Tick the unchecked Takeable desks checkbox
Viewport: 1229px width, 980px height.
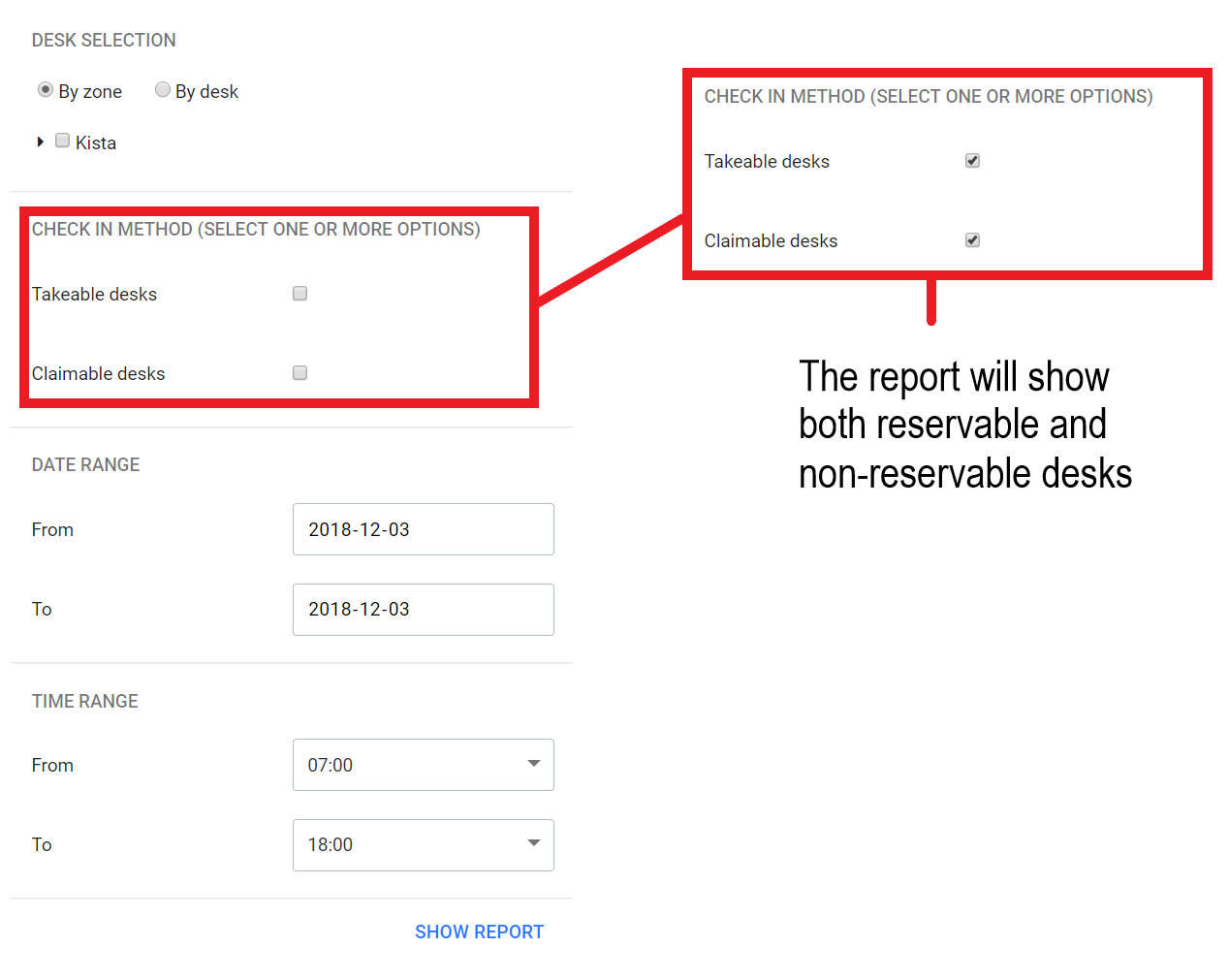coord(300,294)
